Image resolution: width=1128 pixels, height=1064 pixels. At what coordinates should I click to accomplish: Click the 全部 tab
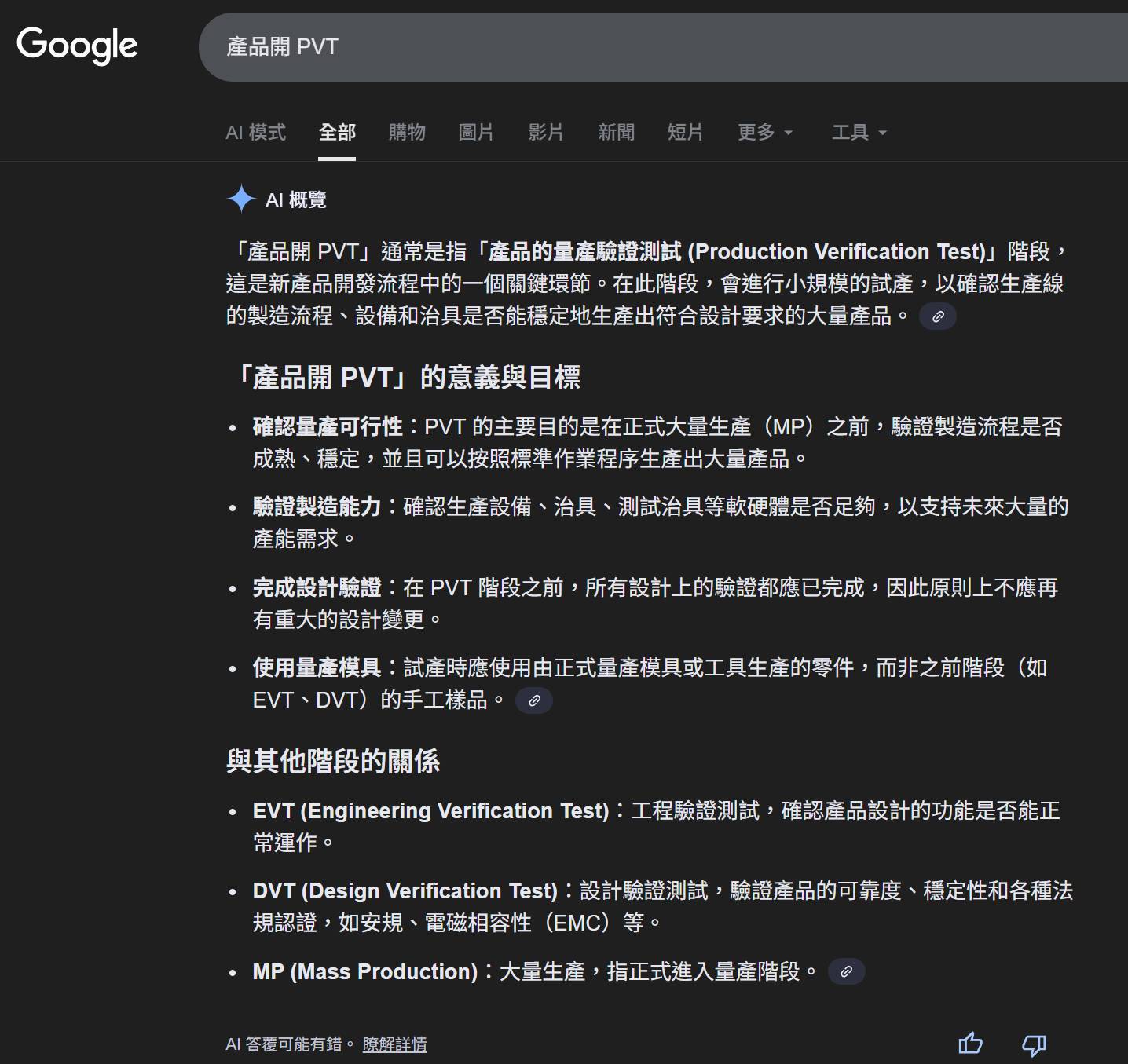click(337, 132)
